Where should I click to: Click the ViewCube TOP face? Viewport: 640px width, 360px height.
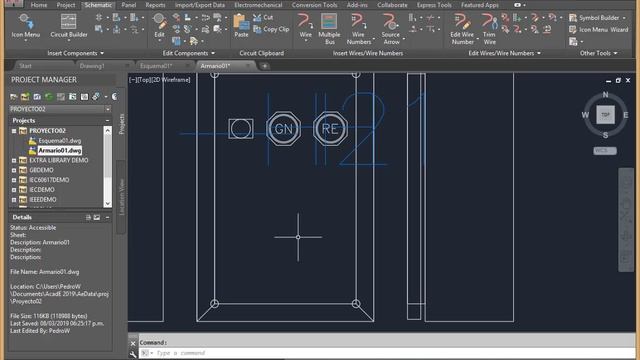tap(605, 115)
